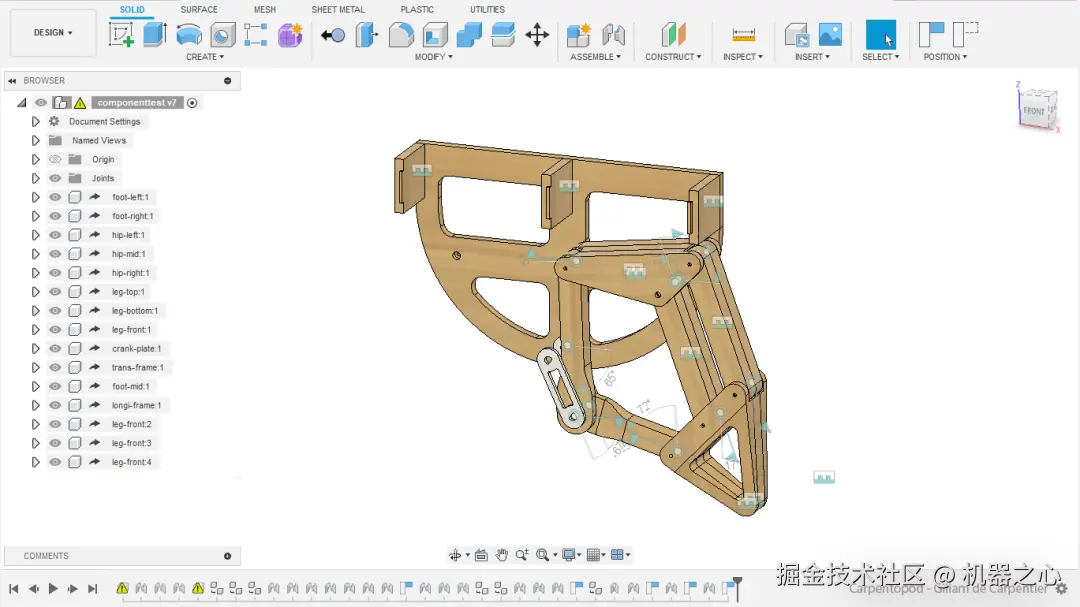The height and width of the screenshot is (607, 1080).
Task: Play the design timeline
Action: click(x=53, y=589)
